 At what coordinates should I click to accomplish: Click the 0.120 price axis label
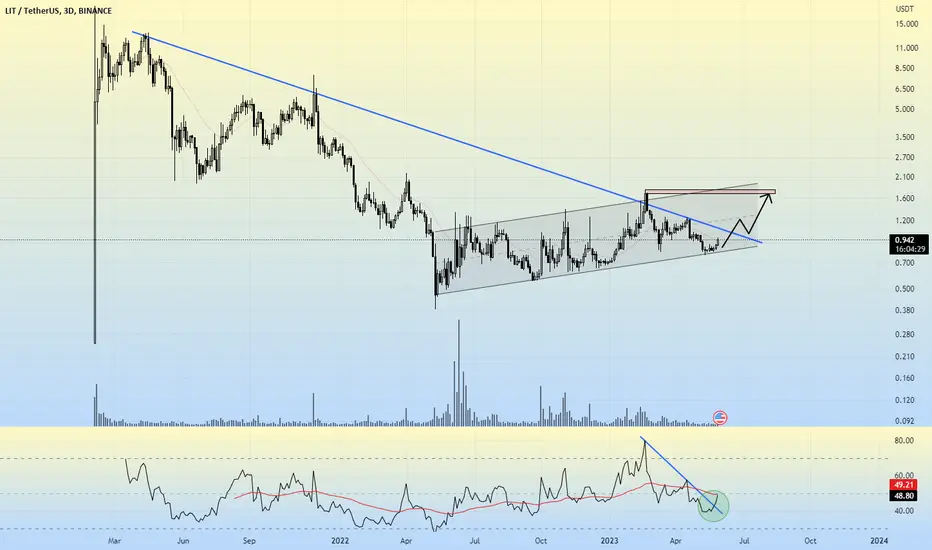[x=905, y=400]
